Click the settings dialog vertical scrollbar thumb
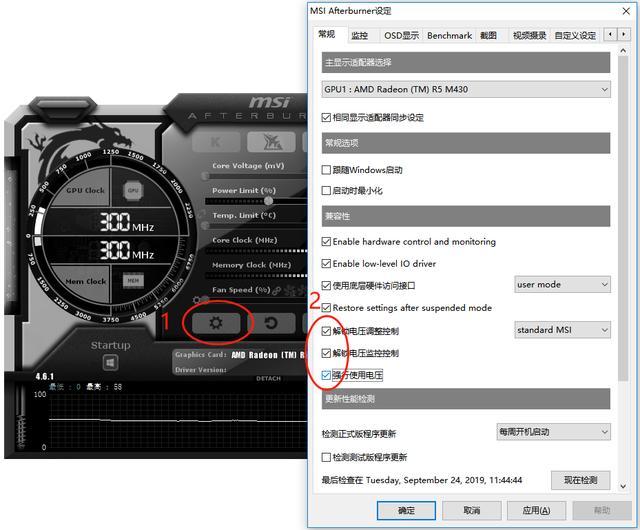The image size is (640, 530). [x=622, y=218]
